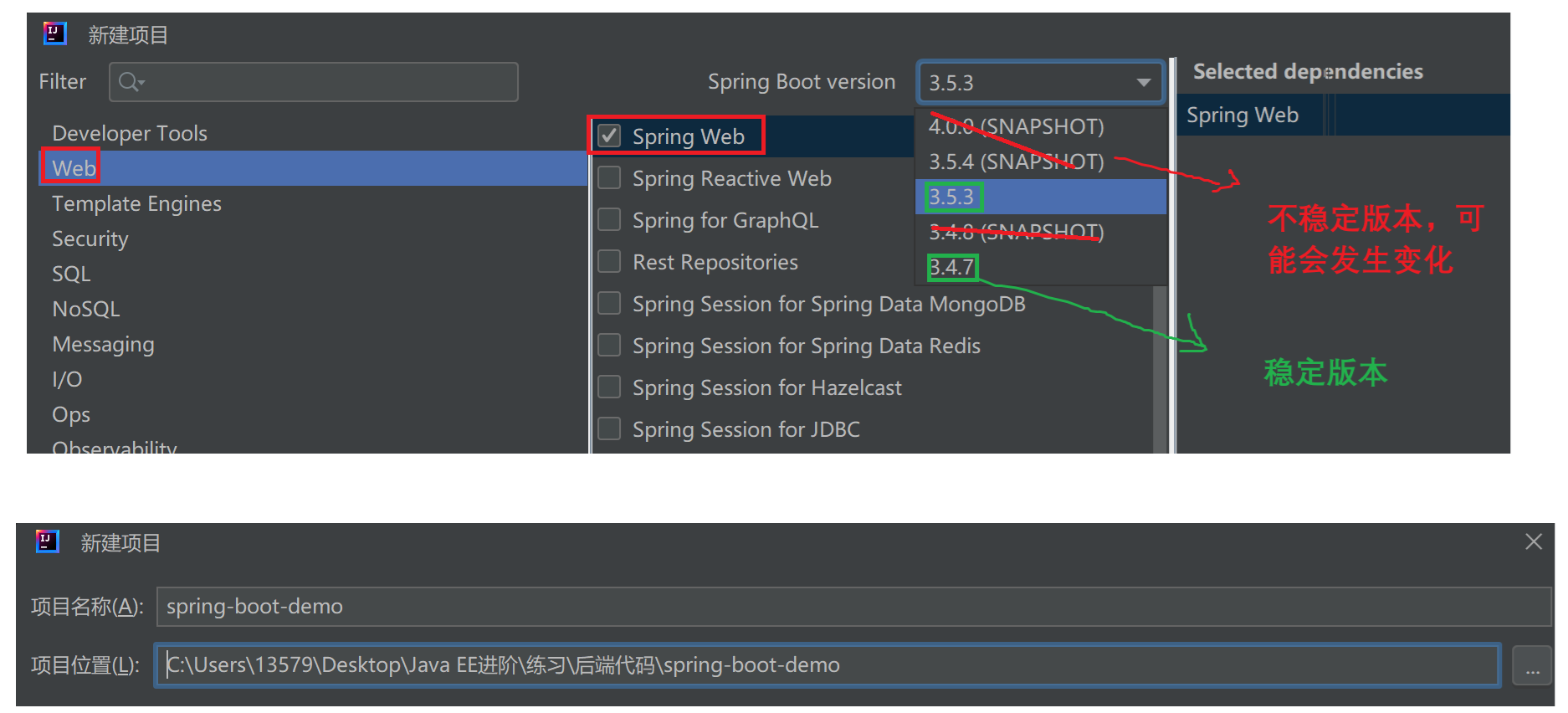Screen dimensions: 1568x713
Task: Enable Spring Session for JDBC checkbox
Action: pos(609,428)
